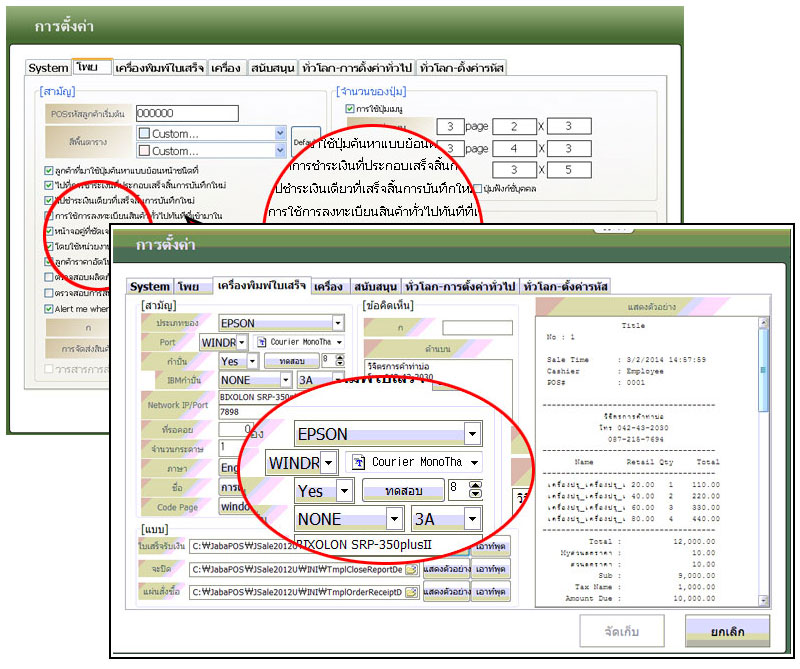Click the POS customer code field showing 000000
Image resolution: width=800 pixels, height=669 pixels.
coord(187,113)
